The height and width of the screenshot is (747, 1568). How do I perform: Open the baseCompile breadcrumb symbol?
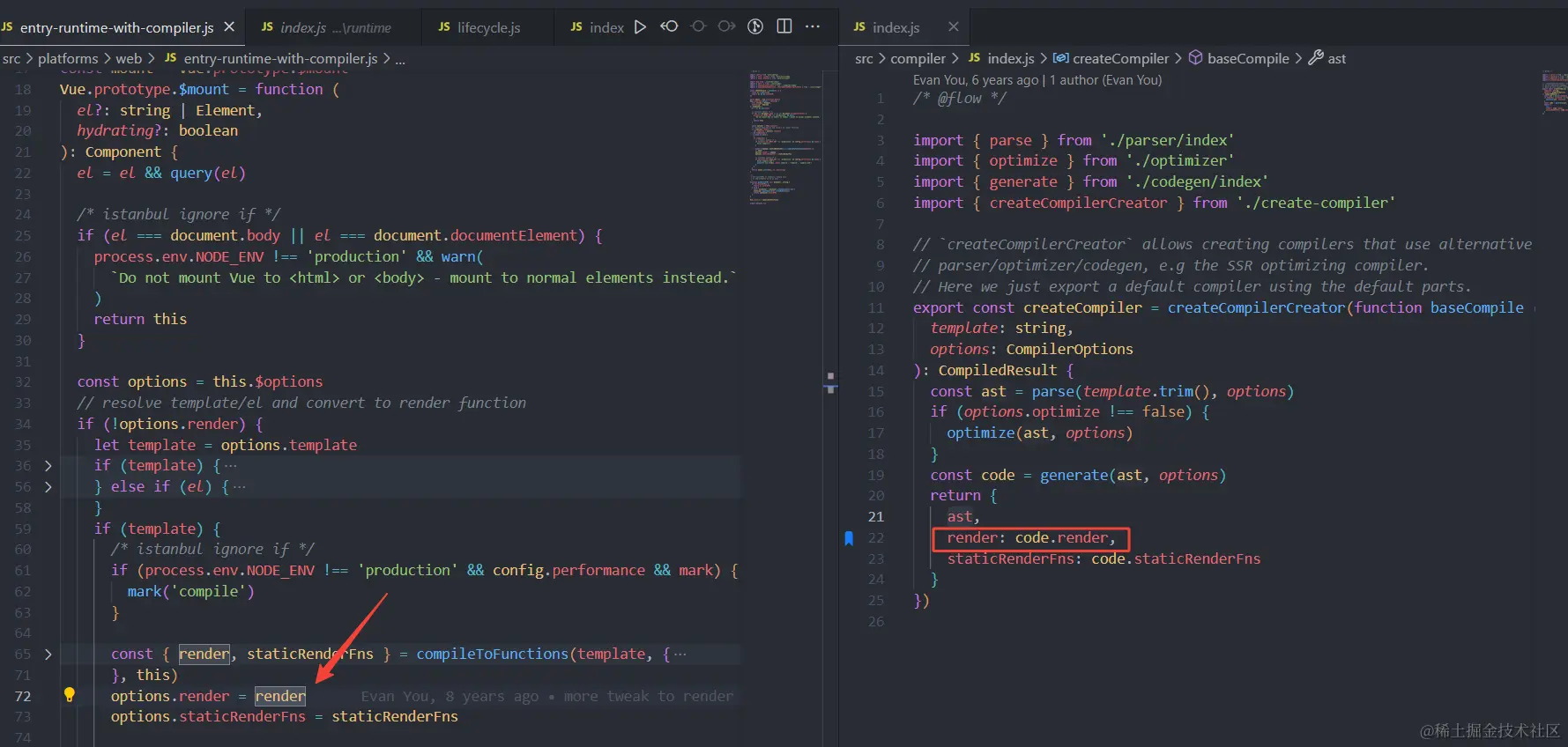click(x=1247, y=58)
